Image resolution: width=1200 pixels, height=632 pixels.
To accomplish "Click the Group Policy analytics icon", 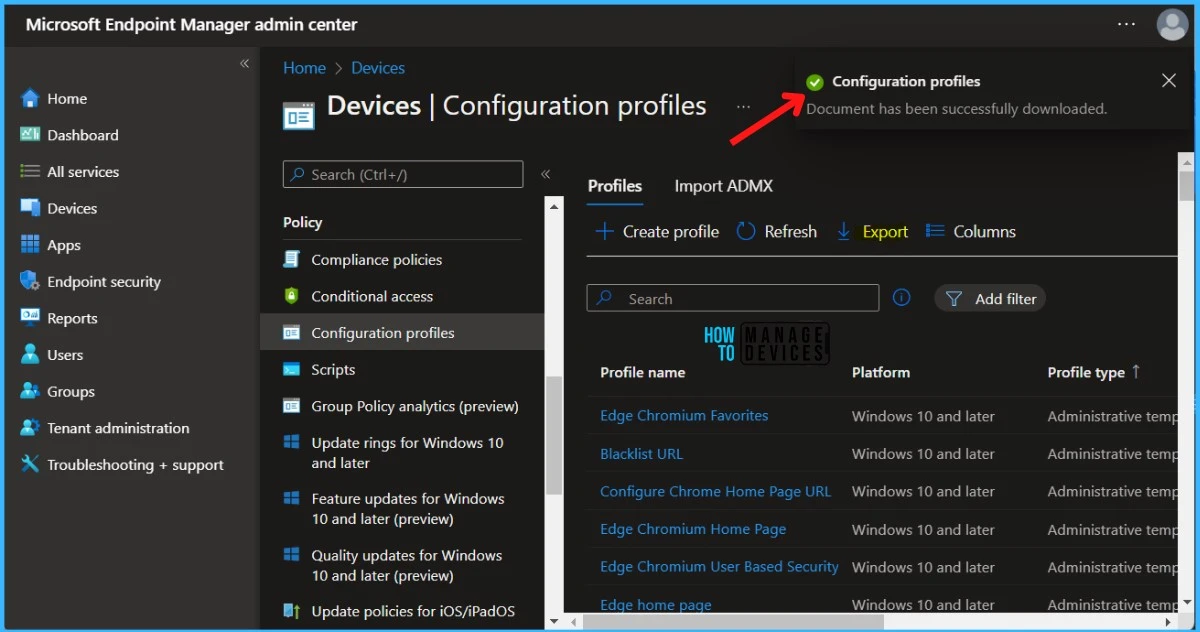I will point(292,406).
